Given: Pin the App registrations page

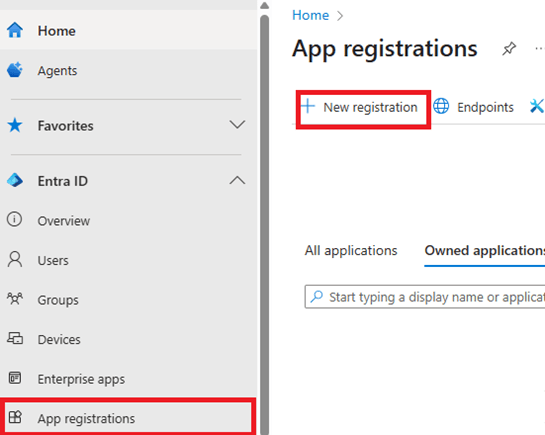Looking at the screenshot, I should 509,49.
